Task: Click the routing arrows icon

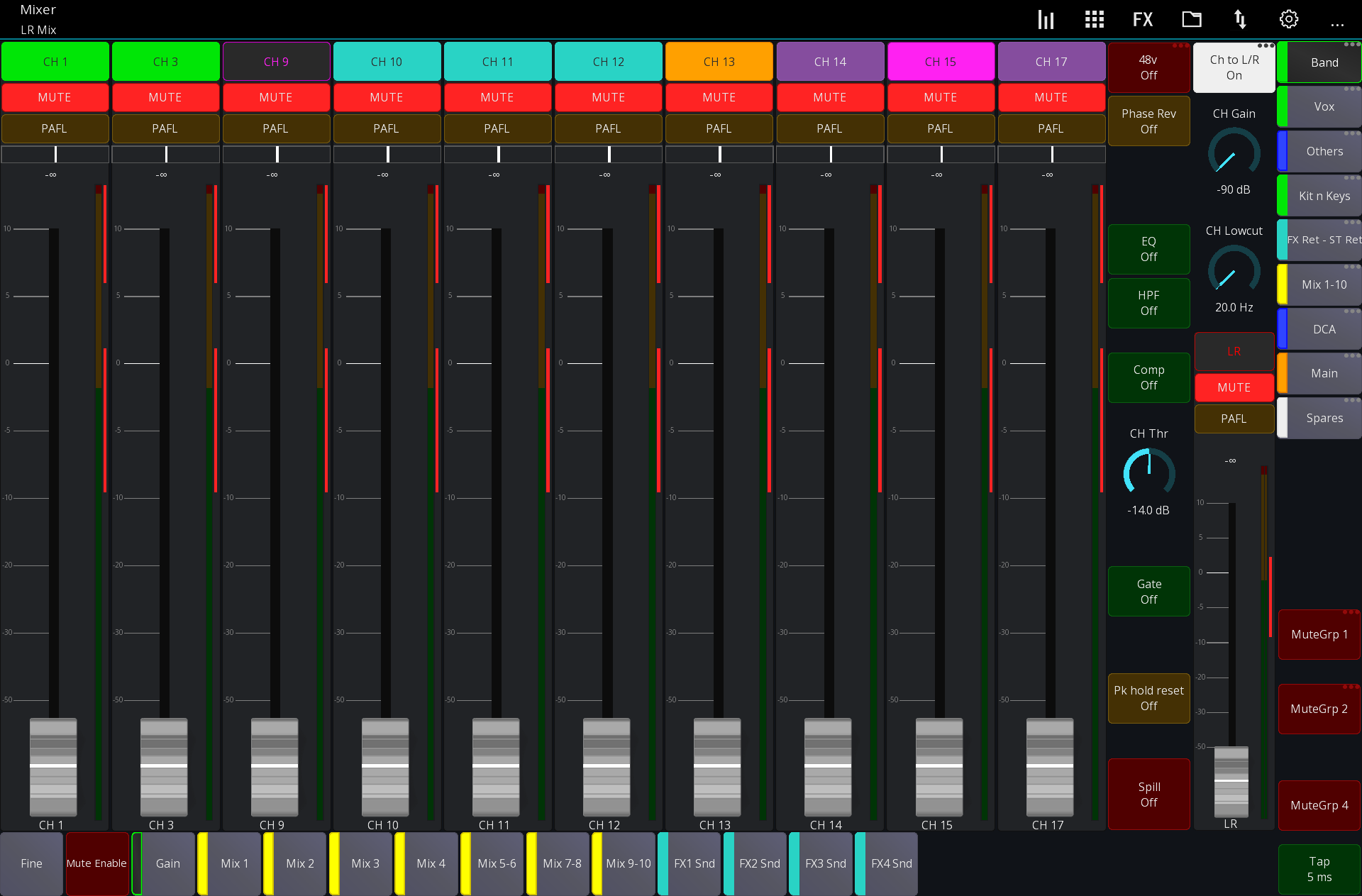Action: pos(1240,19)
